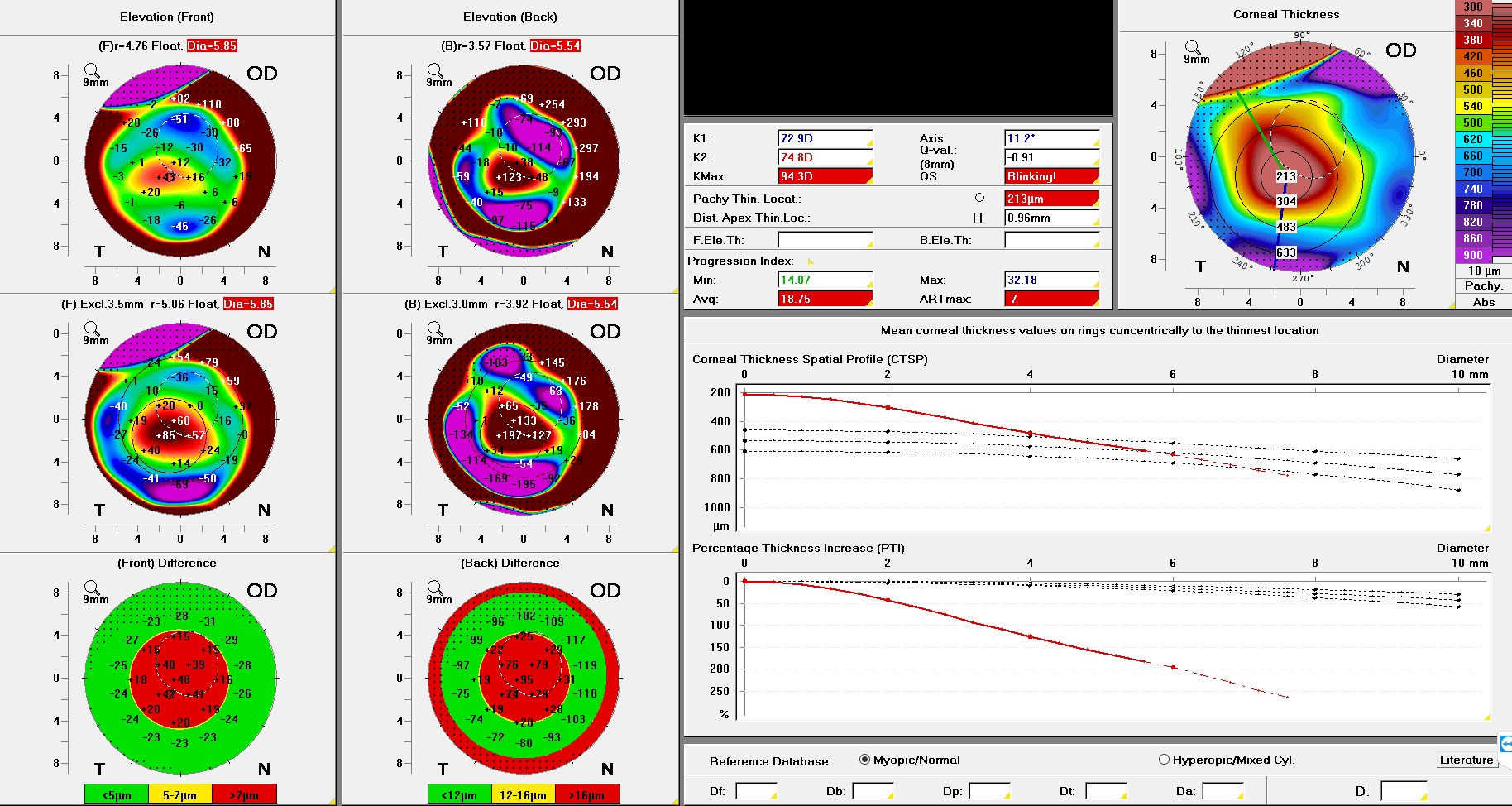Click the 900 swatch on thickness scale
Image resolution: width=1512 pixels, height=806 pixels.
point(1472,255)
